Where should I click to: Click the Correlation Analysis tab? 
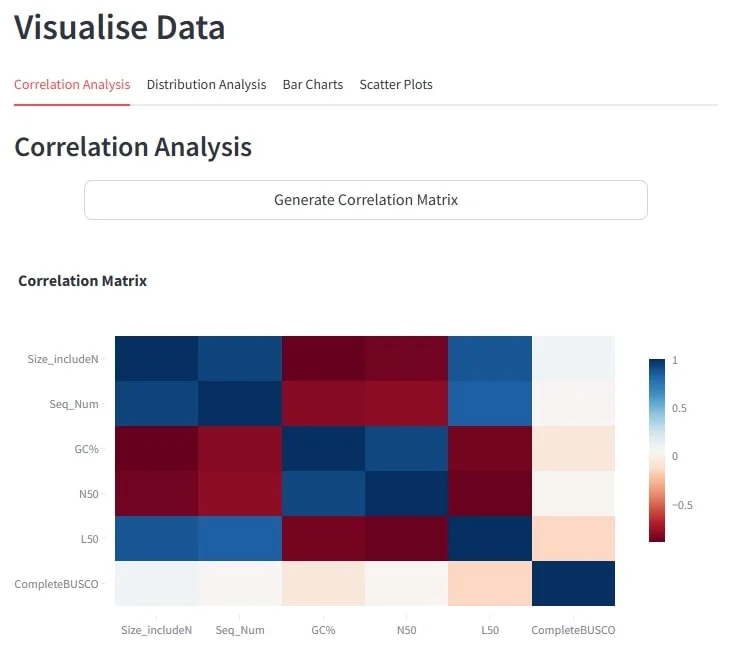[x=72, y=85]
